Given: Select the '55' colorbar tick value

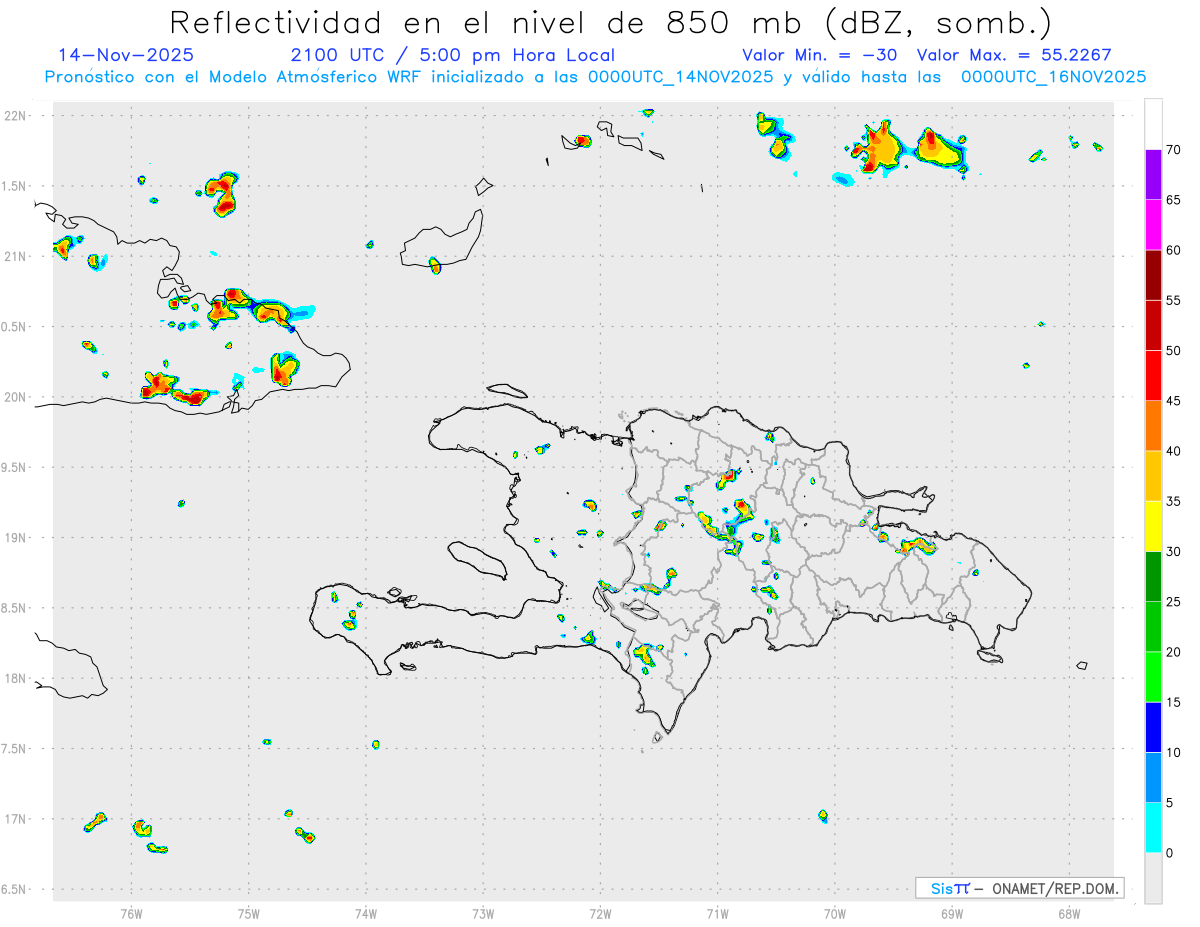Looking at the screenshot, I should [x=1174, y=300].
